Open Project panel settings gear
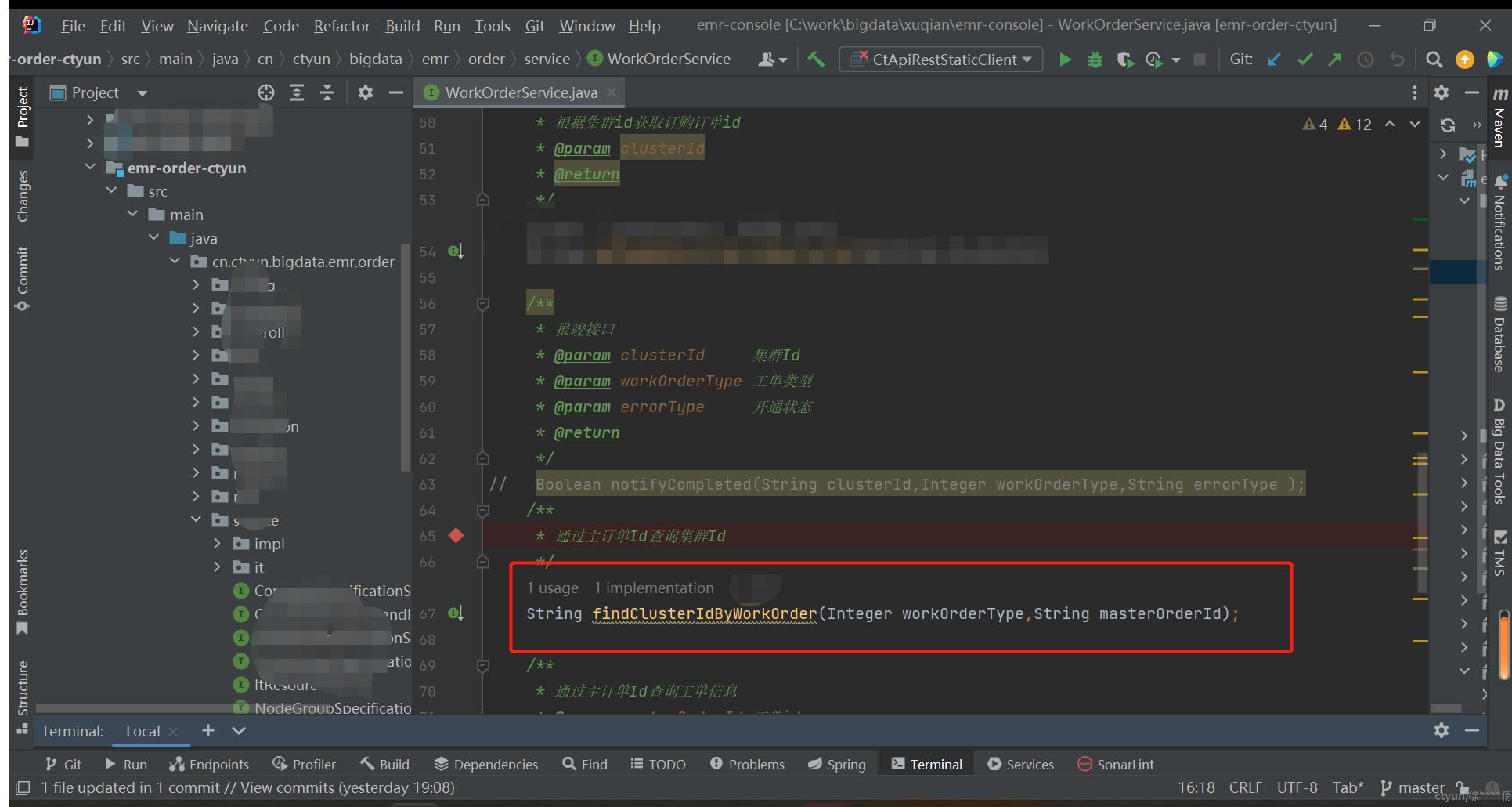Viewport: 1512px width, 807px height. 365,92
